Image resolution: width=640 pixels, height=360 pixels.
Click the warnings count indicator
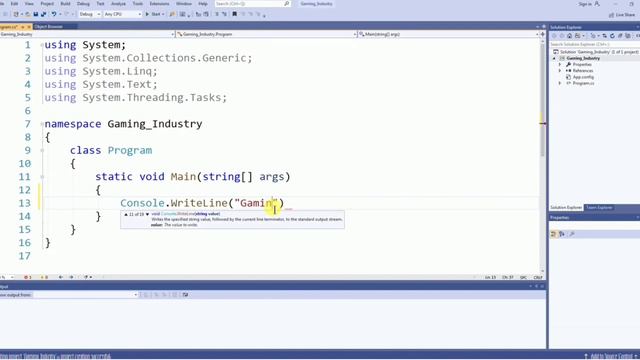click(x=44, y=278)
